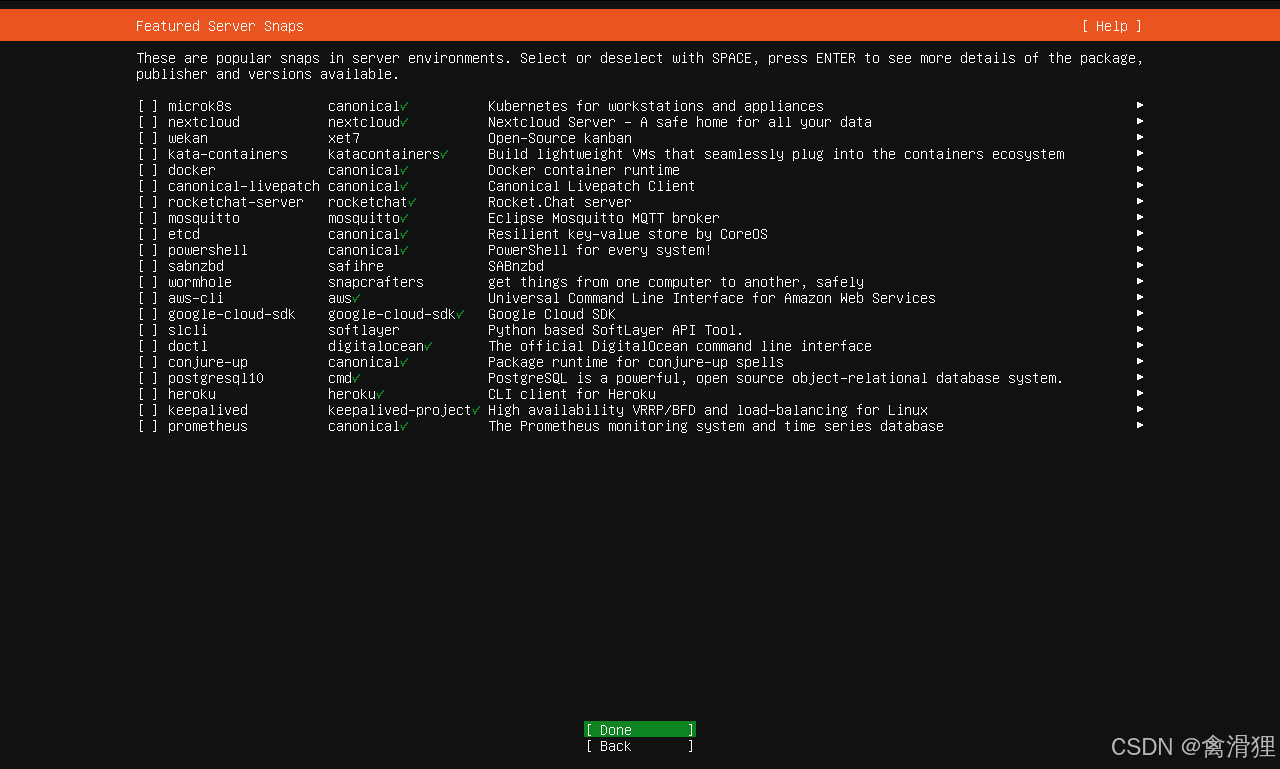
Task: Click description "Rocket.Chat server"
Action: 560,202
